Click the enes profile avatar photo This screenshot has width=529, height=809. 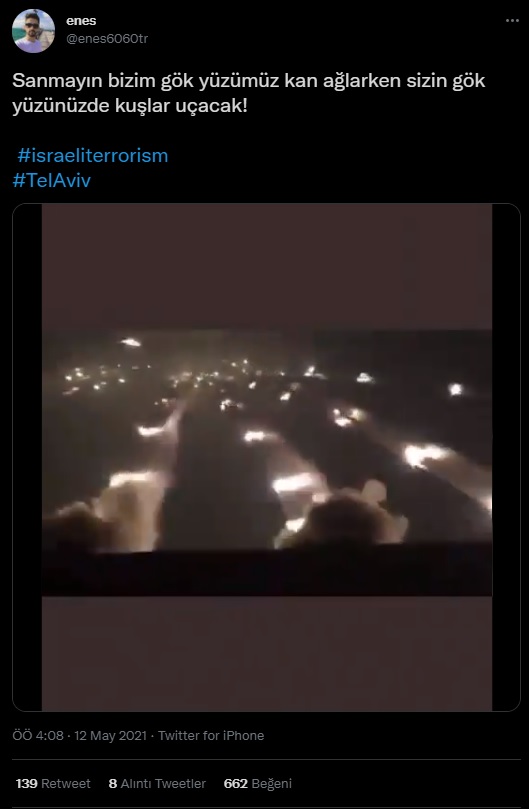[34, 31]
